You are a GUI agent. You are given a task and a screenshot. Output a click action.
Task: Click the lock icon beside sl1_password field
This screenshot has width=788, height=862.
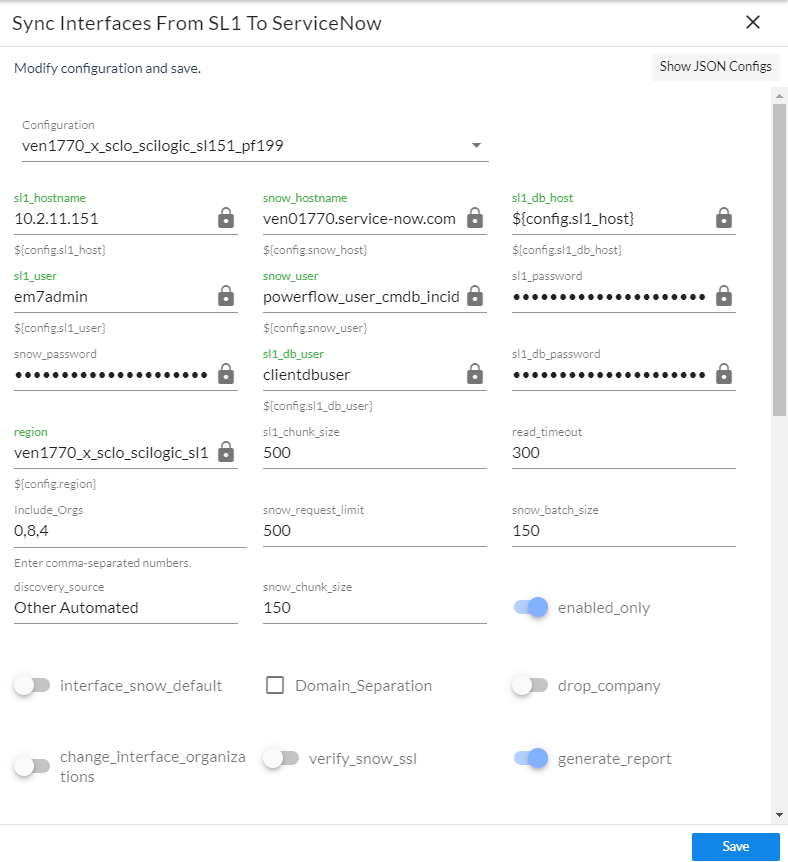pos(724,296)
